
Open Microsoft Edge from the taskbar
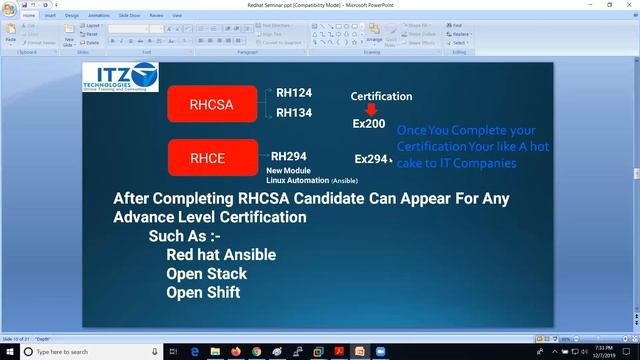click(195, 351)
